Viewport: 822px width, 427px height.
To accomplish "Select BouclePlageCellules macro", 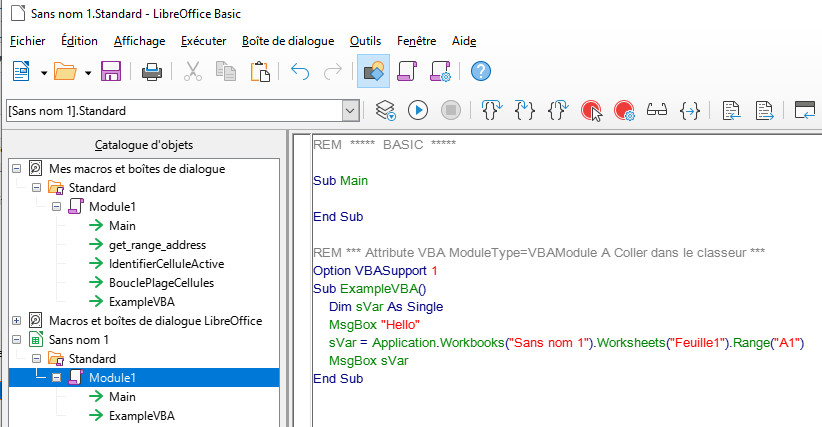I will [x=161, y=282].
